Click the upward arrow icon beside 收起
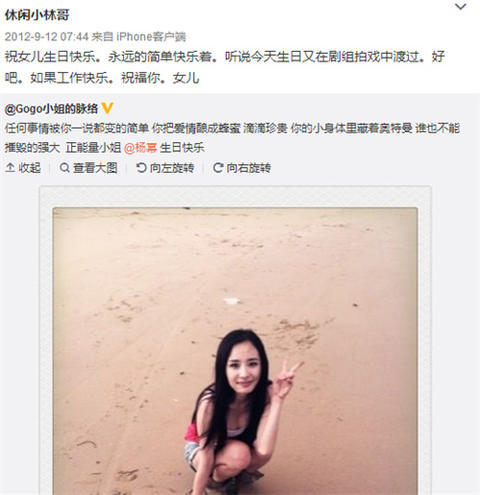Image resolution: width=480 pixels, height=495 pixels. [x=10, y=168]
